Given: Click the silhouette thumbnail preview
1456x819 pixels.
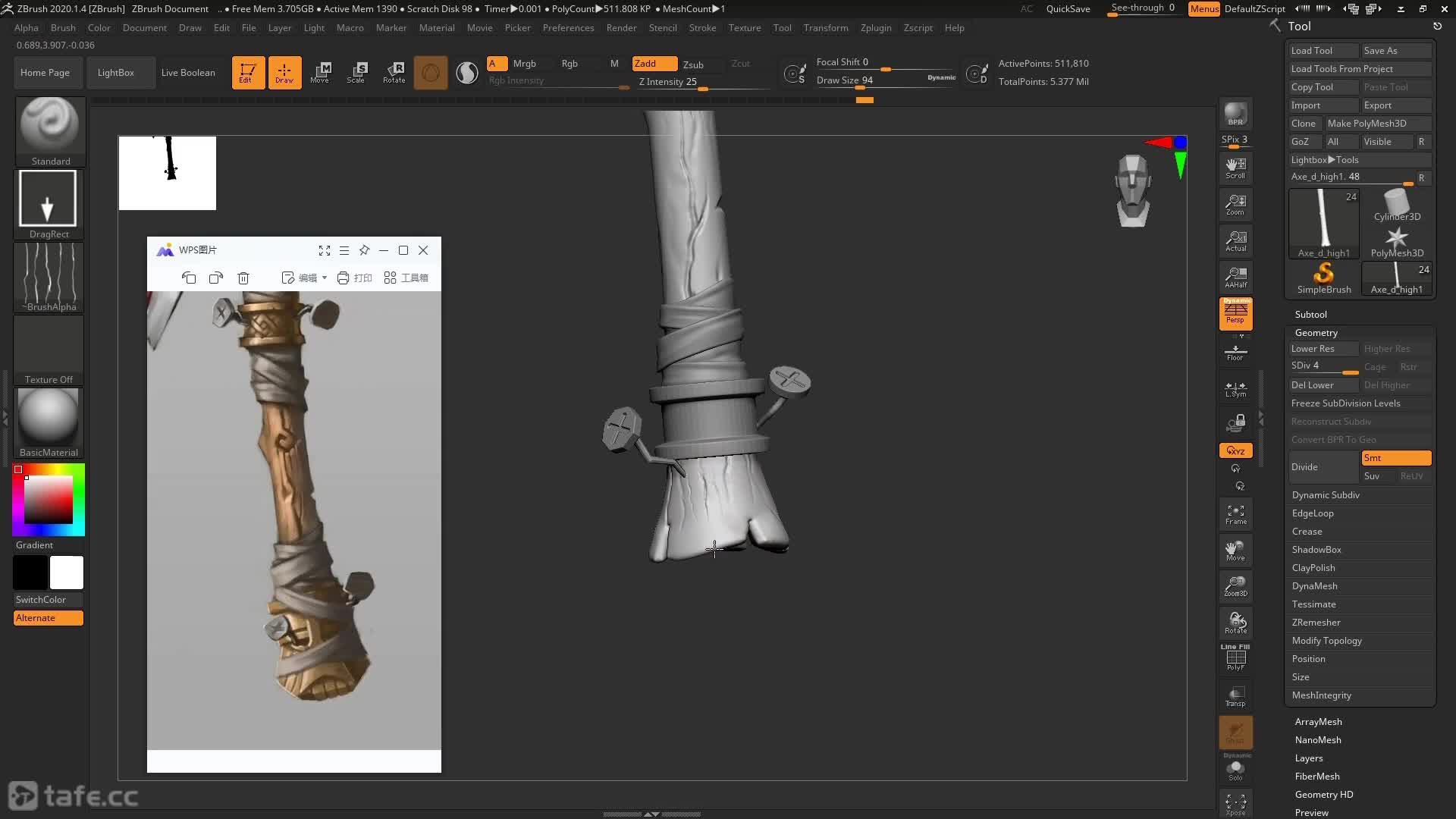Looking at the screenshot, I should point(168,173).
